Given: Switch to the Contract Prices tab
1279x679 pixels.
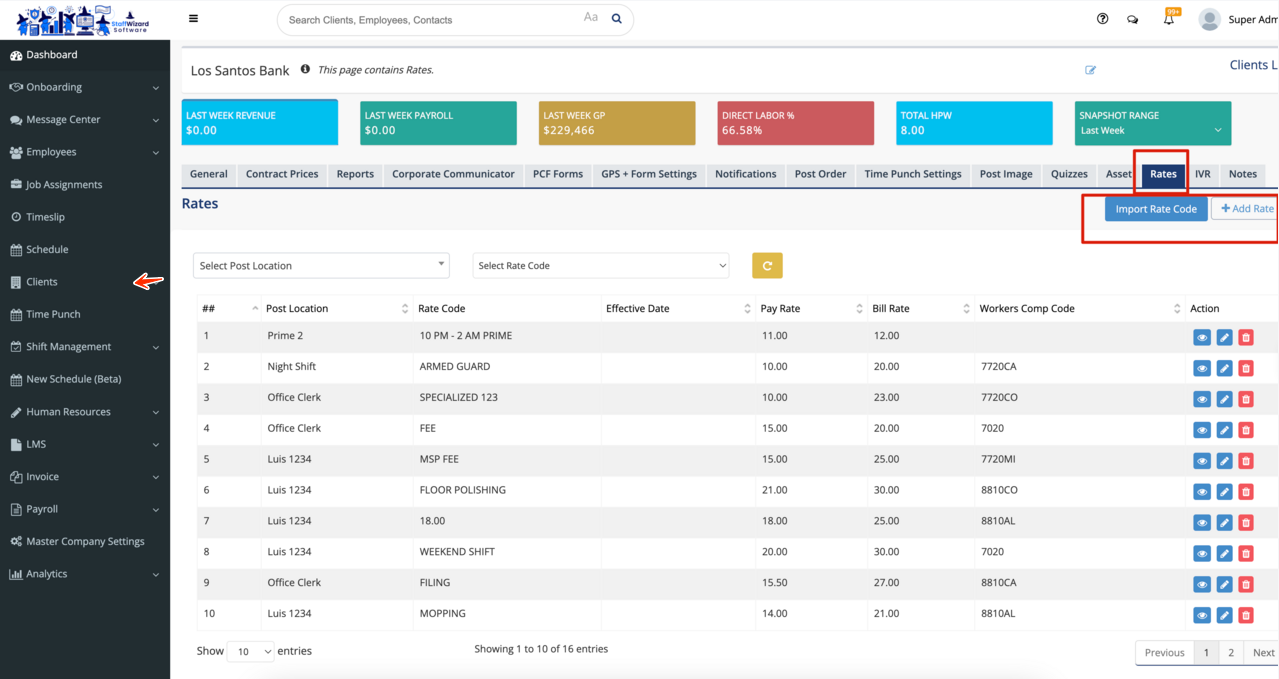Looking at the screenshot, I should coord(282,174).
